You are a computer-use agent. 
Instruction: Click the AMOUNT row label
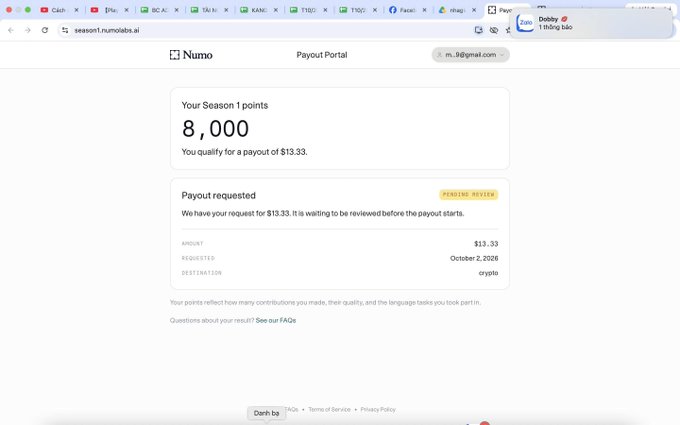193,244
